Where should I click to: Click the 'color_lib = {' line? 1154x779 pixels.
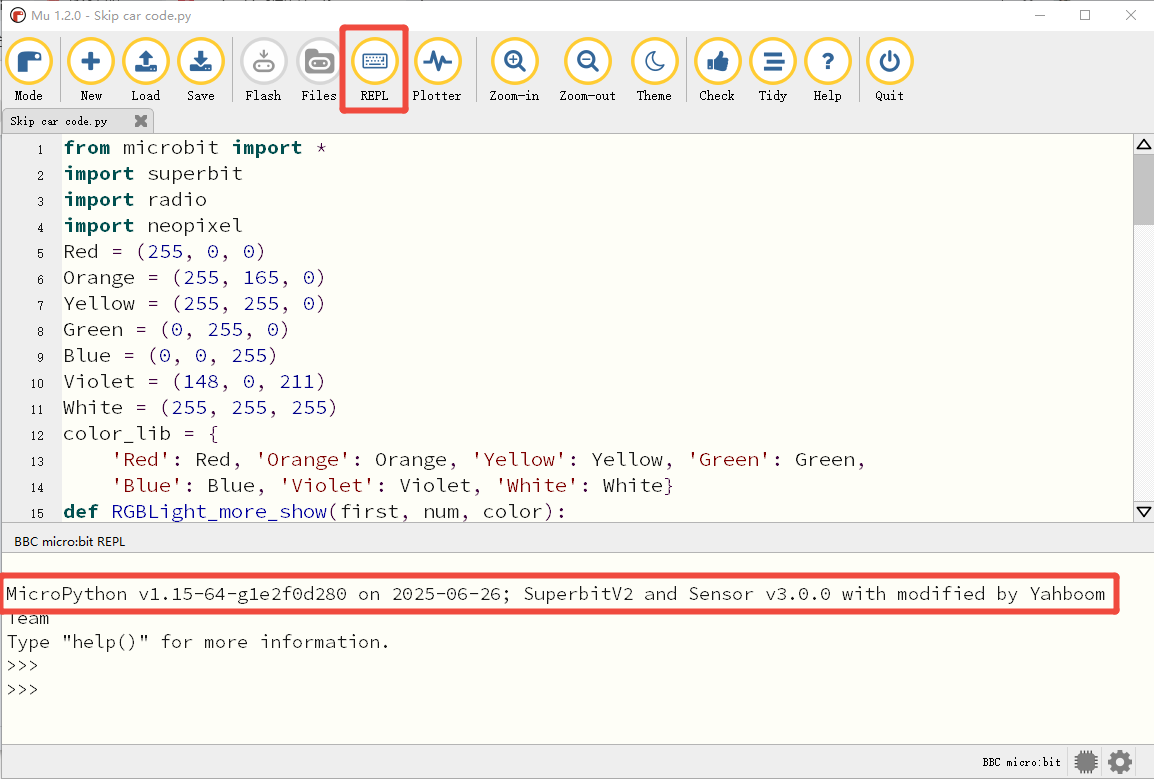point(141,434)
